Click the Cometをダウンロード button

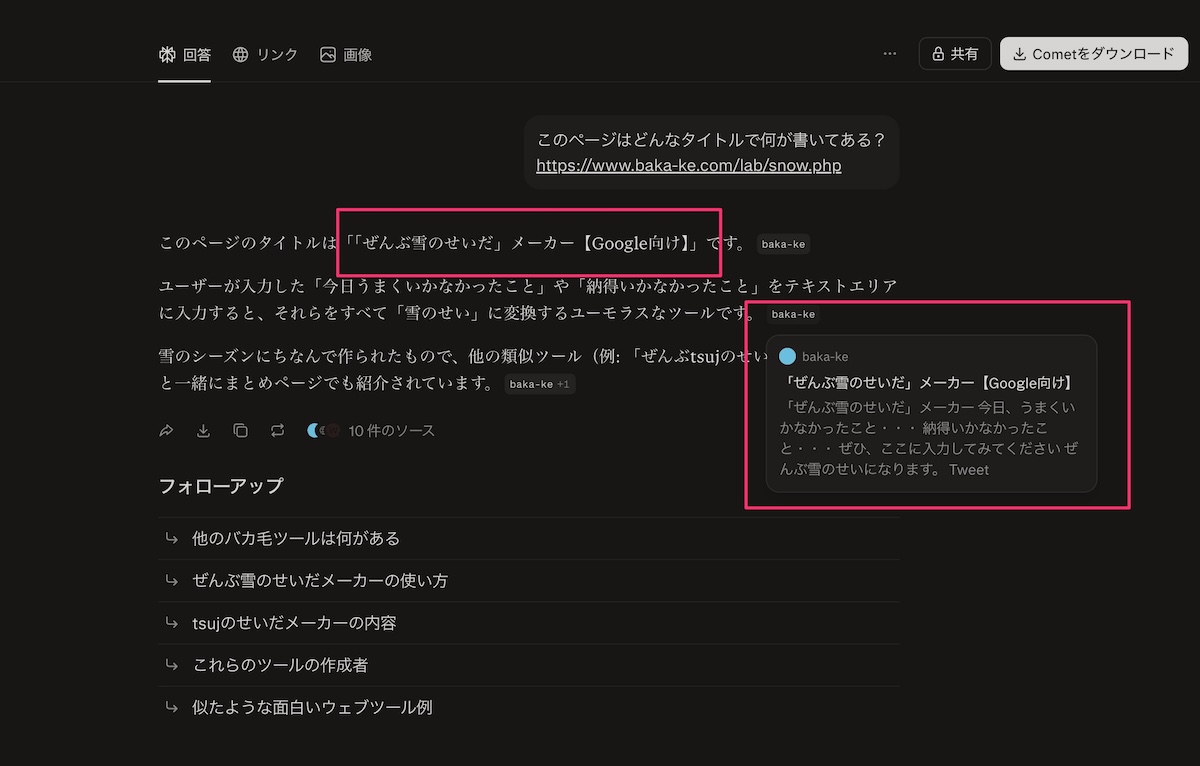(x=1093, y=54)
